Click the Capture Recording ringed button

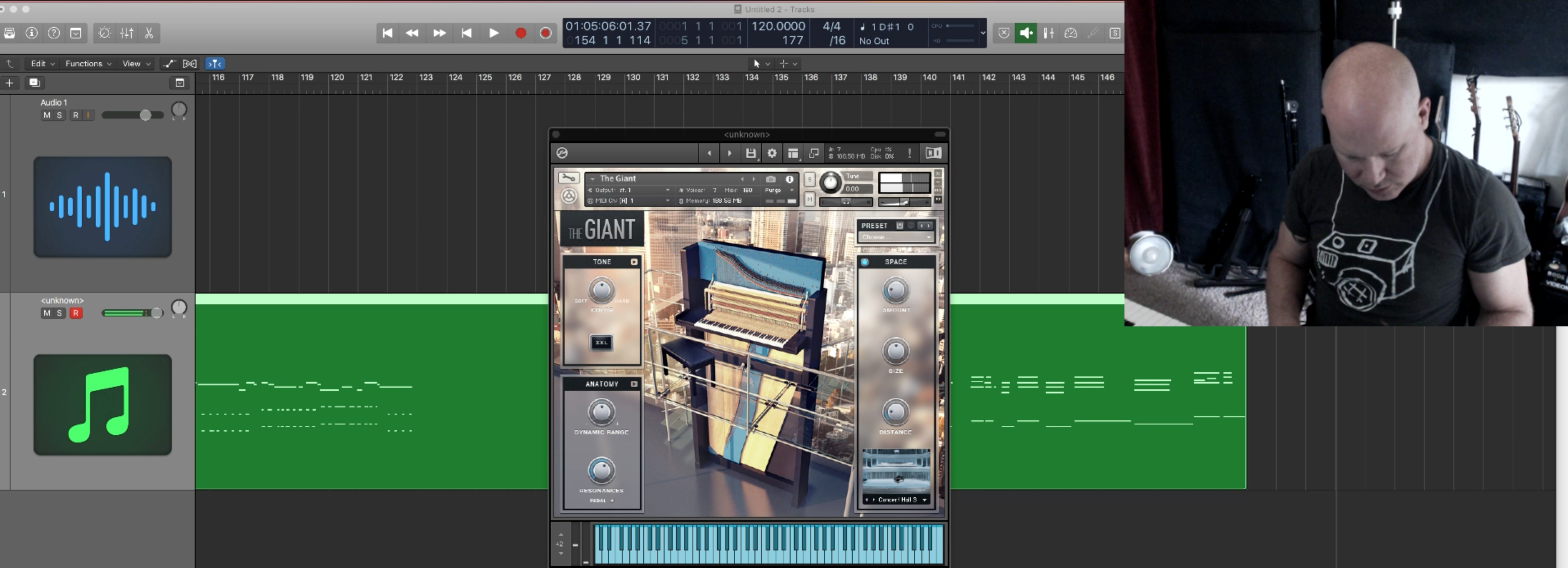pyautogui.click(x=545, y=33)
